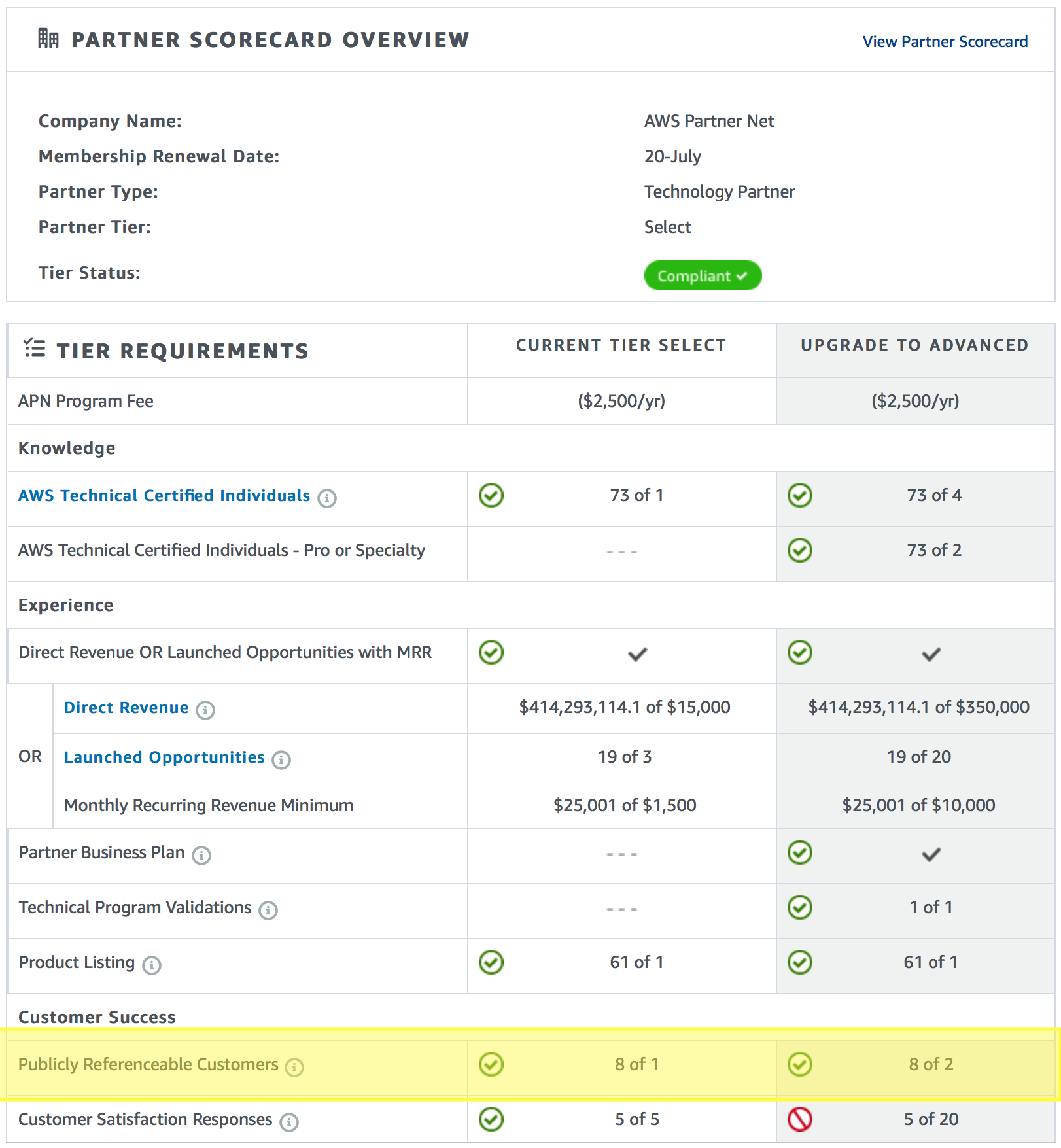Click the green check beside 73 of 2
Screen dimensions: 1061x1148
tap(800, 550)
